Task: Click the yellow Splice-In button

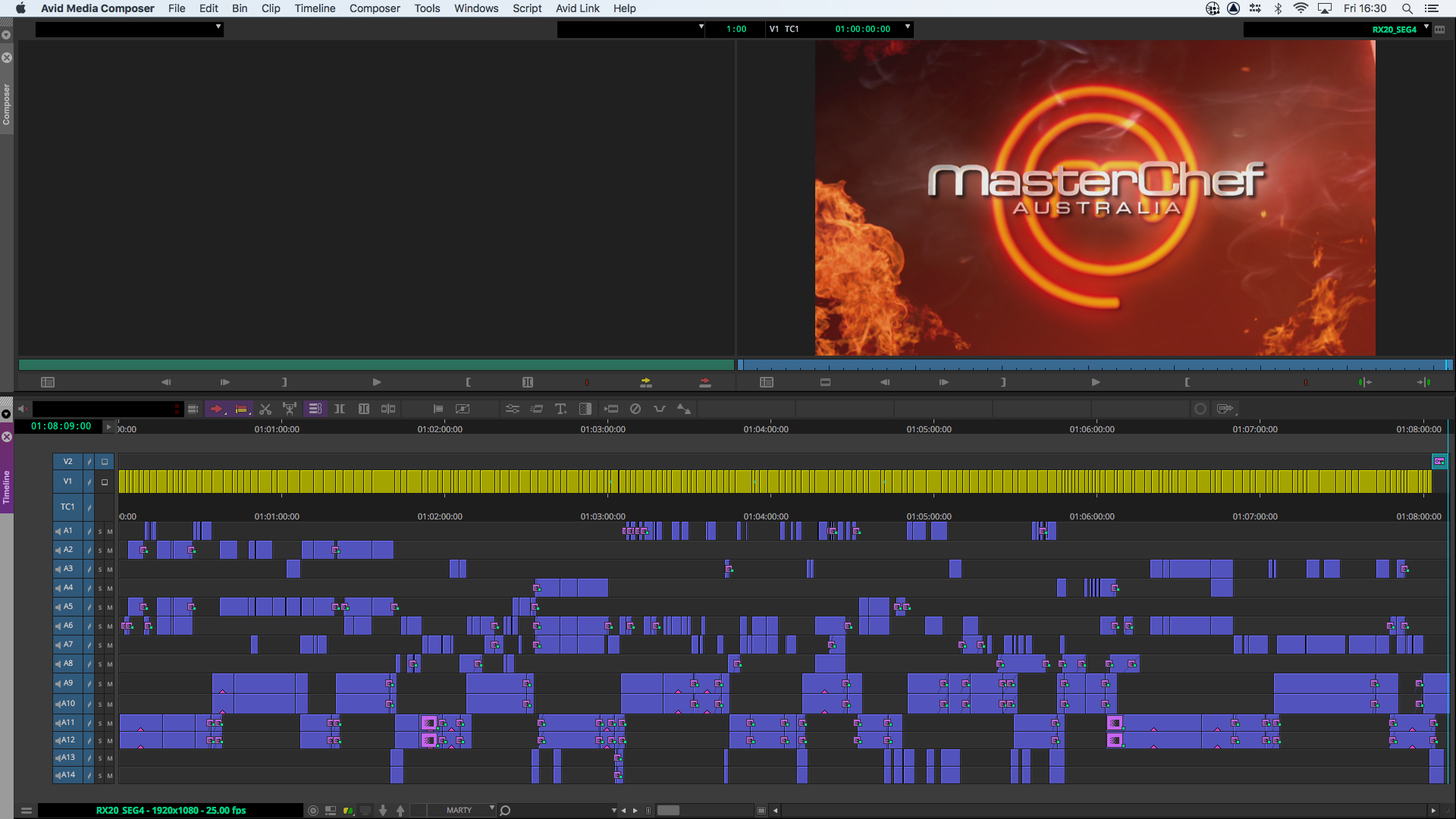Action: click(x=646, y=382)
